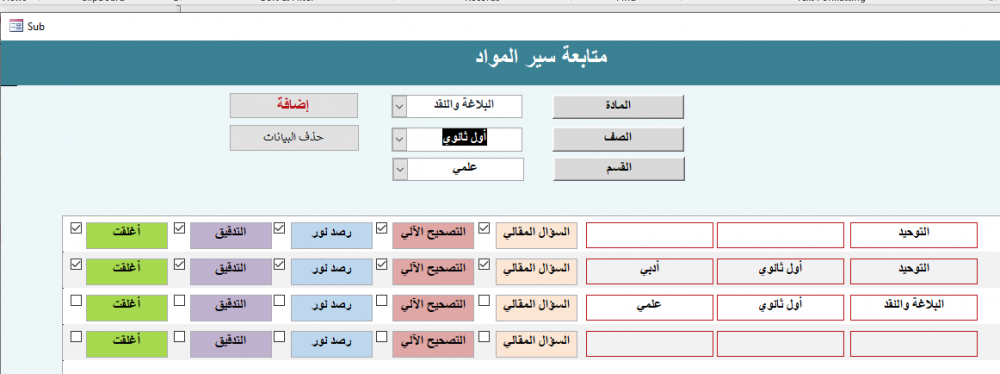Click purple التدقيق button in the first التوحيد row
1000x374 pixels.
pyautogui.click(x=231, y=235)
